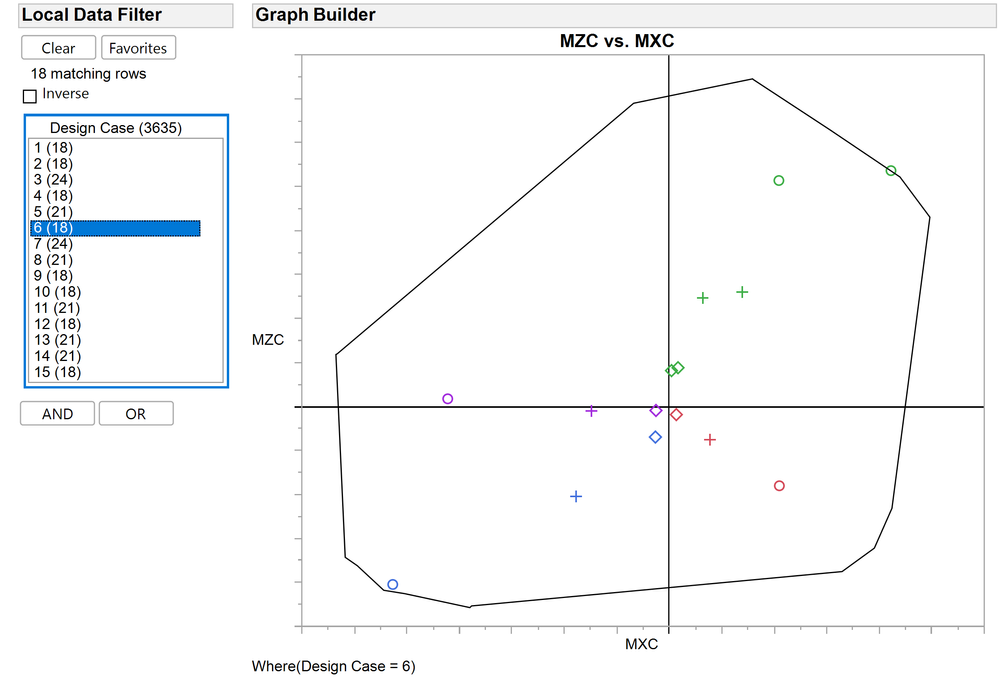
Task: Click the green circle point near the top right
Action: coord(890,170)
